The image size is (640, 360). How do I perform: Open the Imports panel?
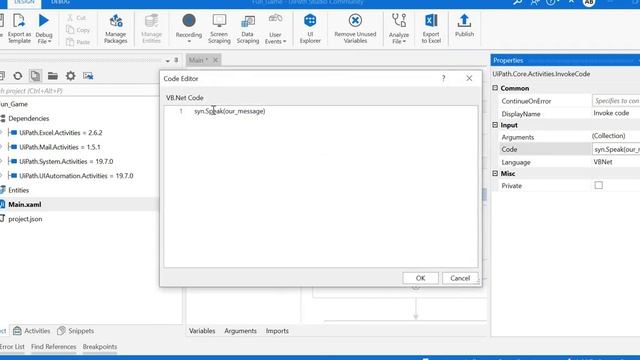(x=277, y=331)
